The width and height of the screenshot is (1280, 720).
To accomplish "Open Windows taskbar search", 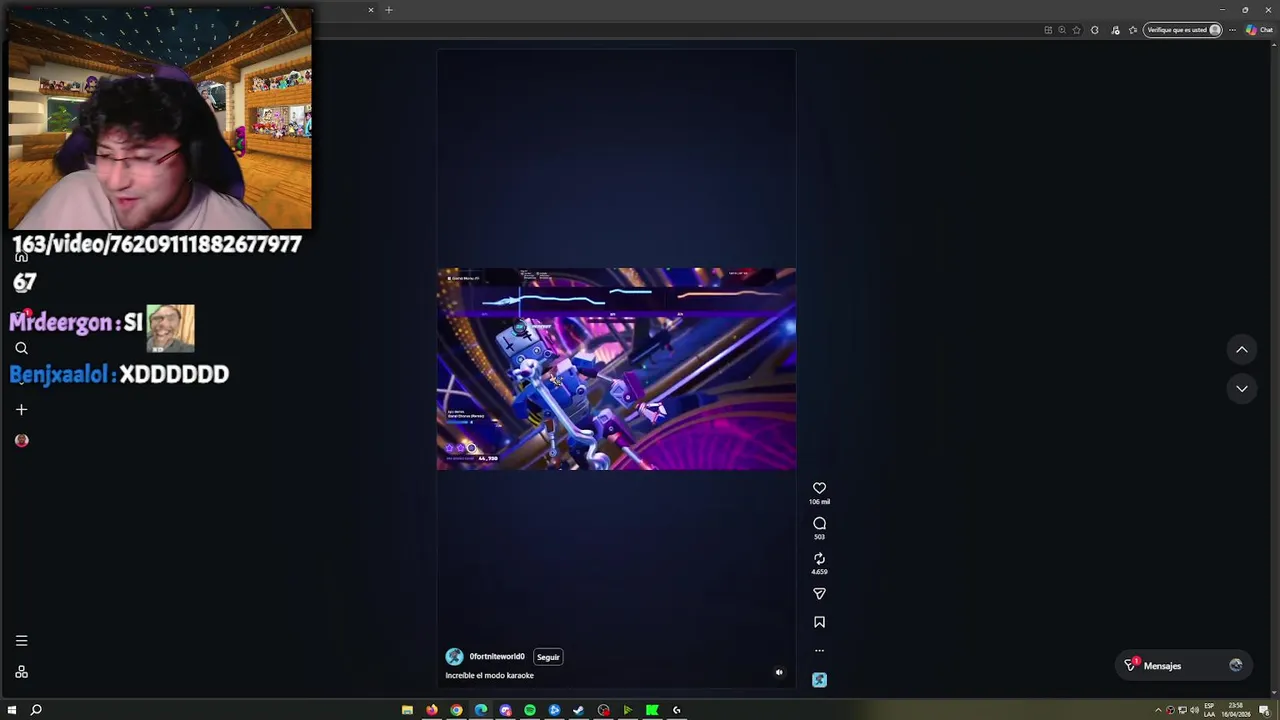I will pyautogui.click(x=36, y=710).
